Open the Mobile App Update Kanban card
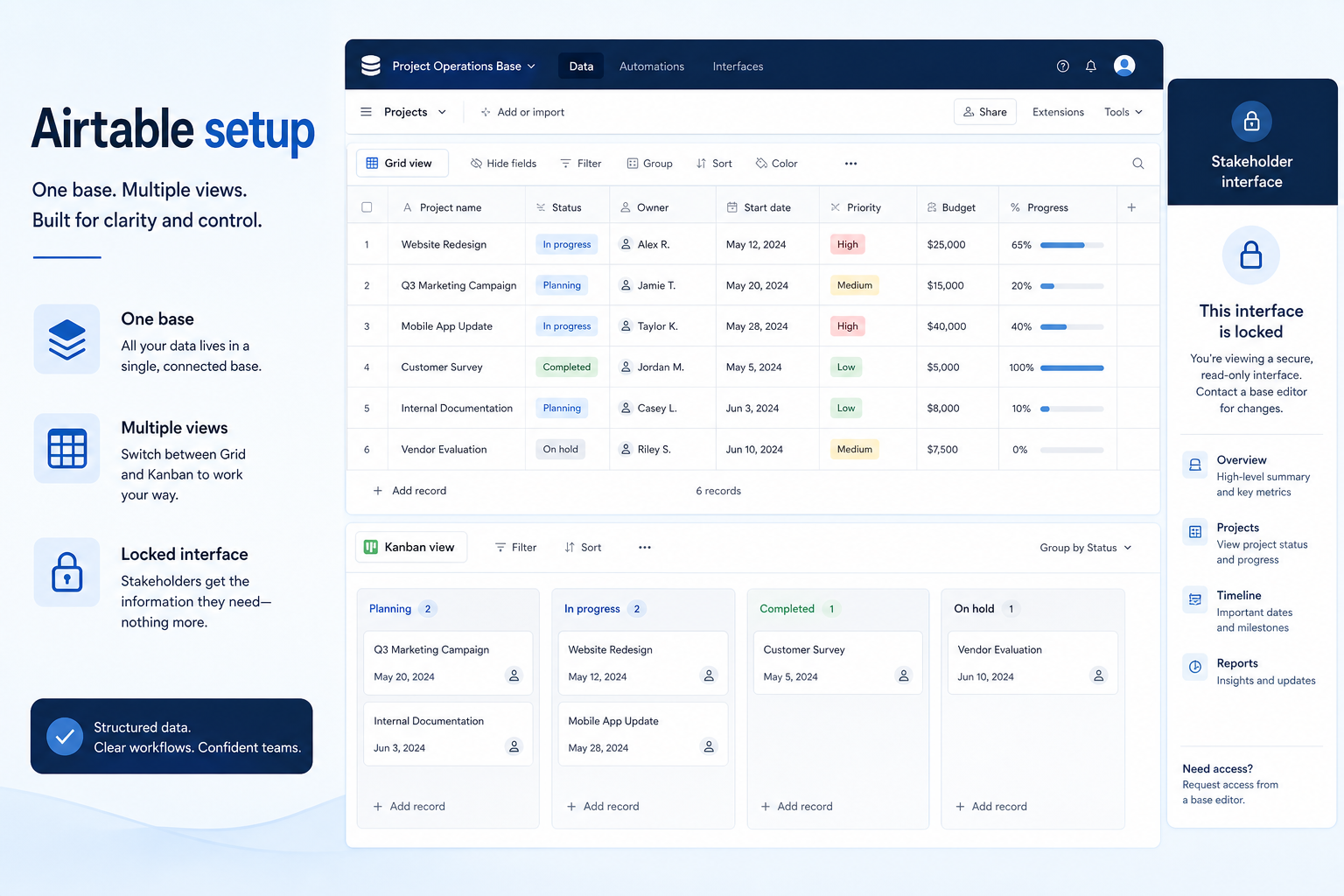Viewport: 1344px width, 896px height. tap(643, 734)
